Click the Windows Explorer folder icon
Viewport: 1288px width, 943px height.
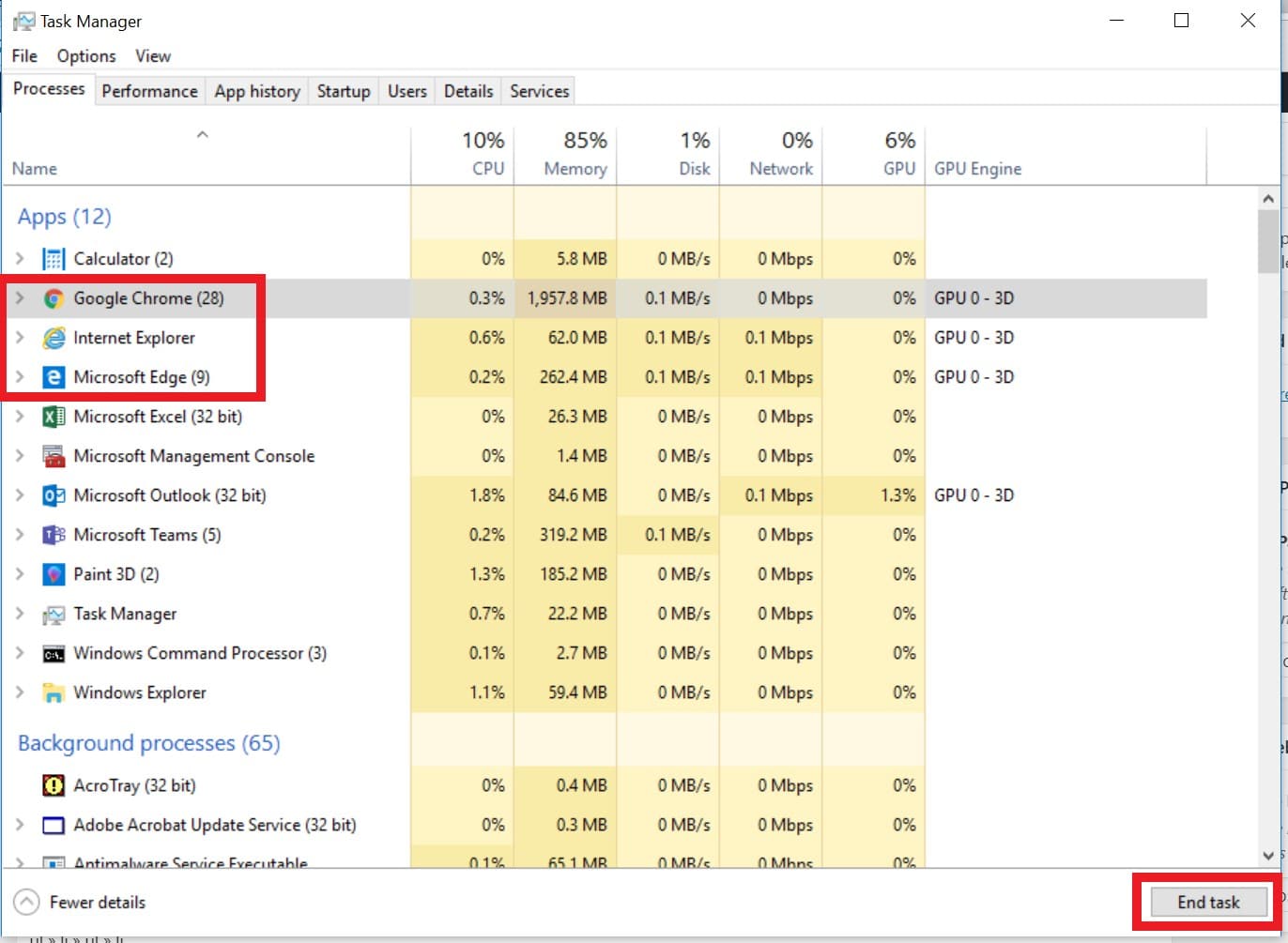click(x=54, y=693)
